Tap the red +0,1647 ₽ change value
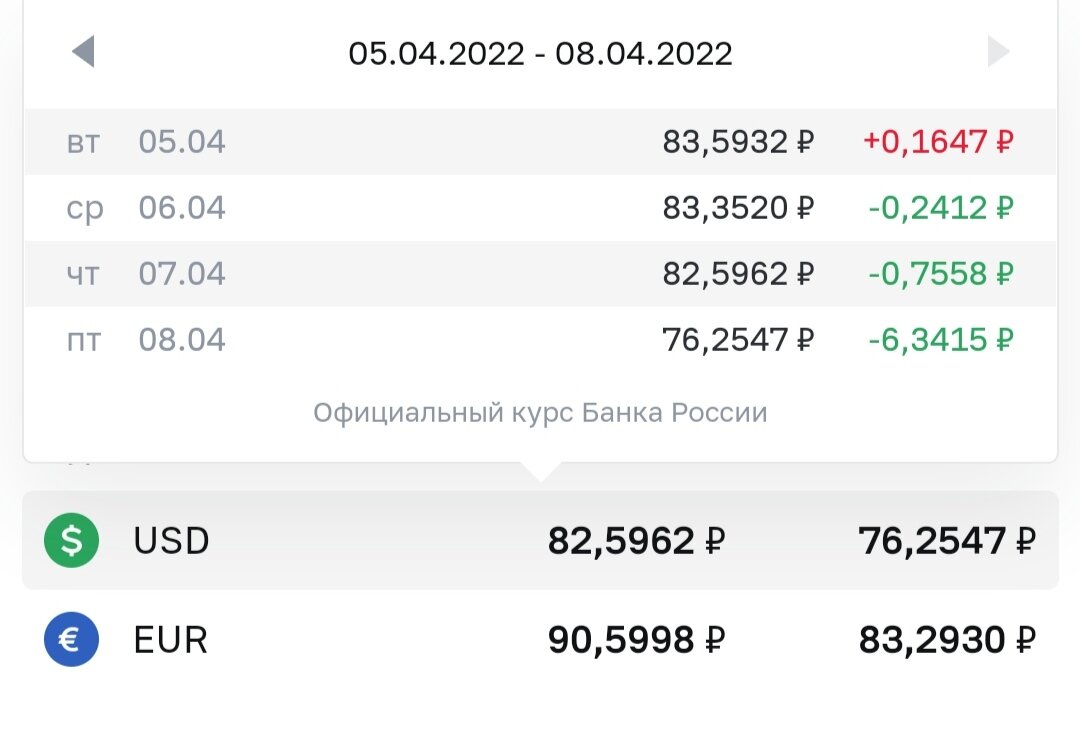The image size is (1080, 732). click(938, 142)
